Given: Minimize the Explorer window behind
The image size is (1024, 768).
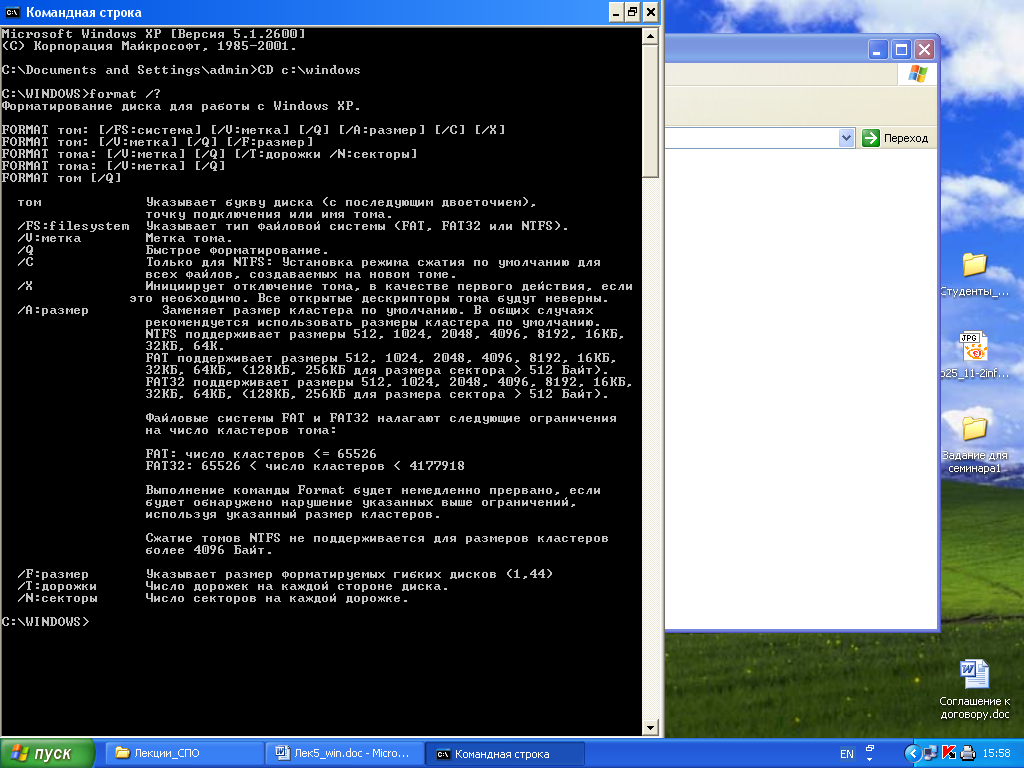Looking at the screenshot, I should 878,50.
